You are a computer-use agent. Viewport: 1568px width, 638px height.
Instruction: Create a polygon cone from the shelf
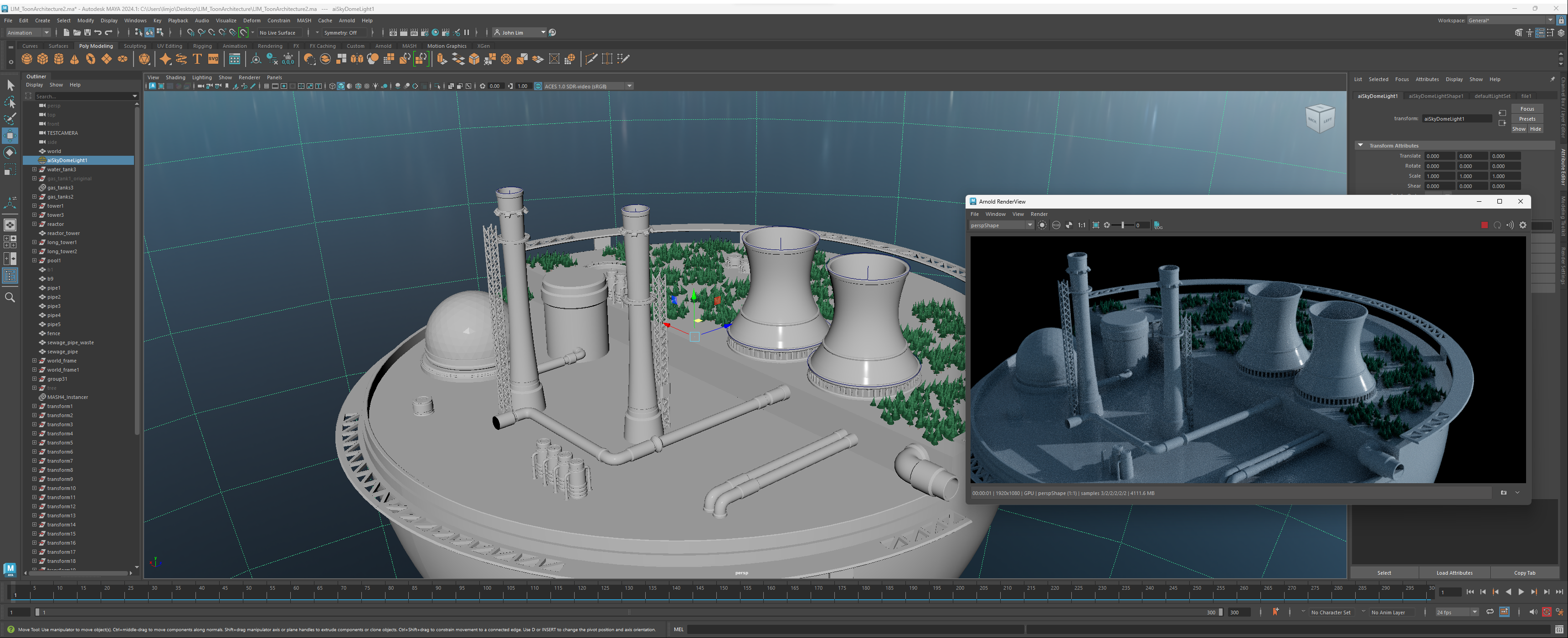74,59
